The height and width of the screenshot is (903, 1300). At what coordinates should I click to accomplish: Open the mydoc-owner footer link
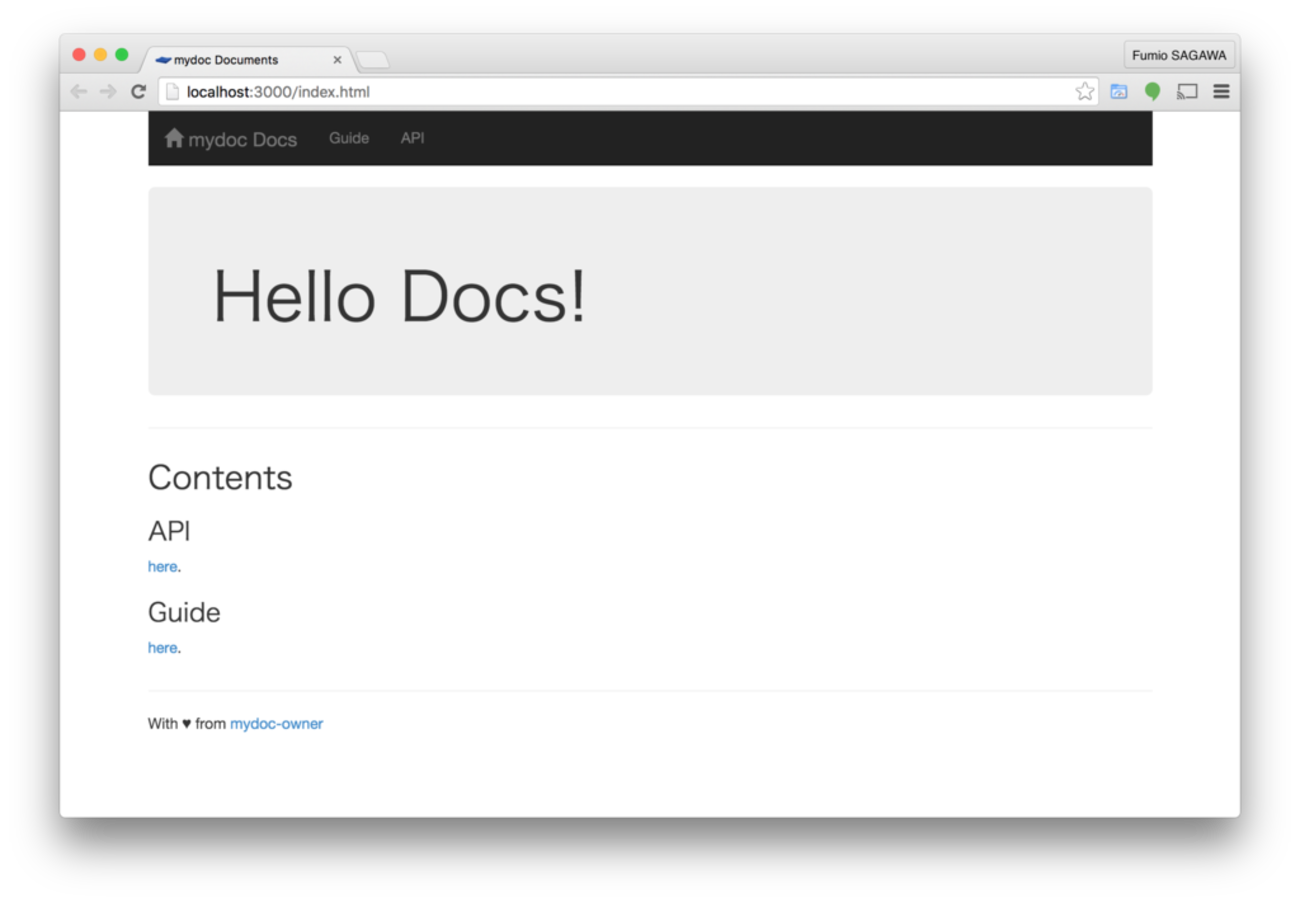pyautogui.click(x=276, y=724)
